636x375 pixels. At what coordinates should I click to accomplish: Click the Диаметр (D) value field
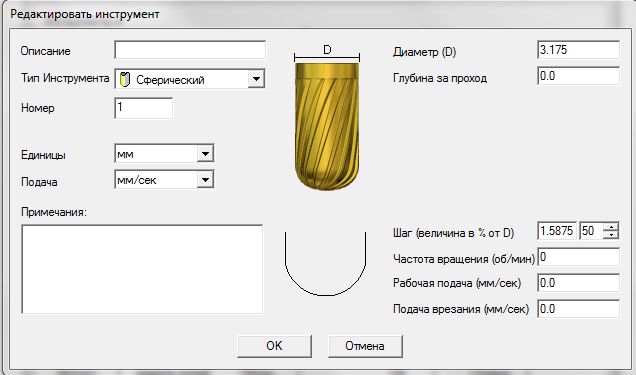[578, 50]
